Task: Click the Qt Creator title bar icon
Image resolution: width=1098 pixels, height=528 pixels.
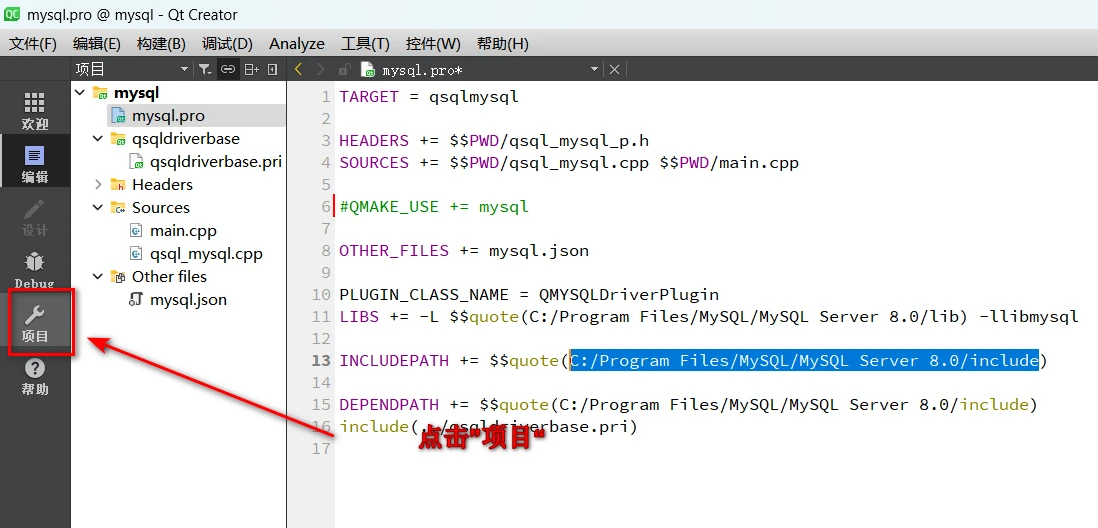Action: [x=13, y=14]
